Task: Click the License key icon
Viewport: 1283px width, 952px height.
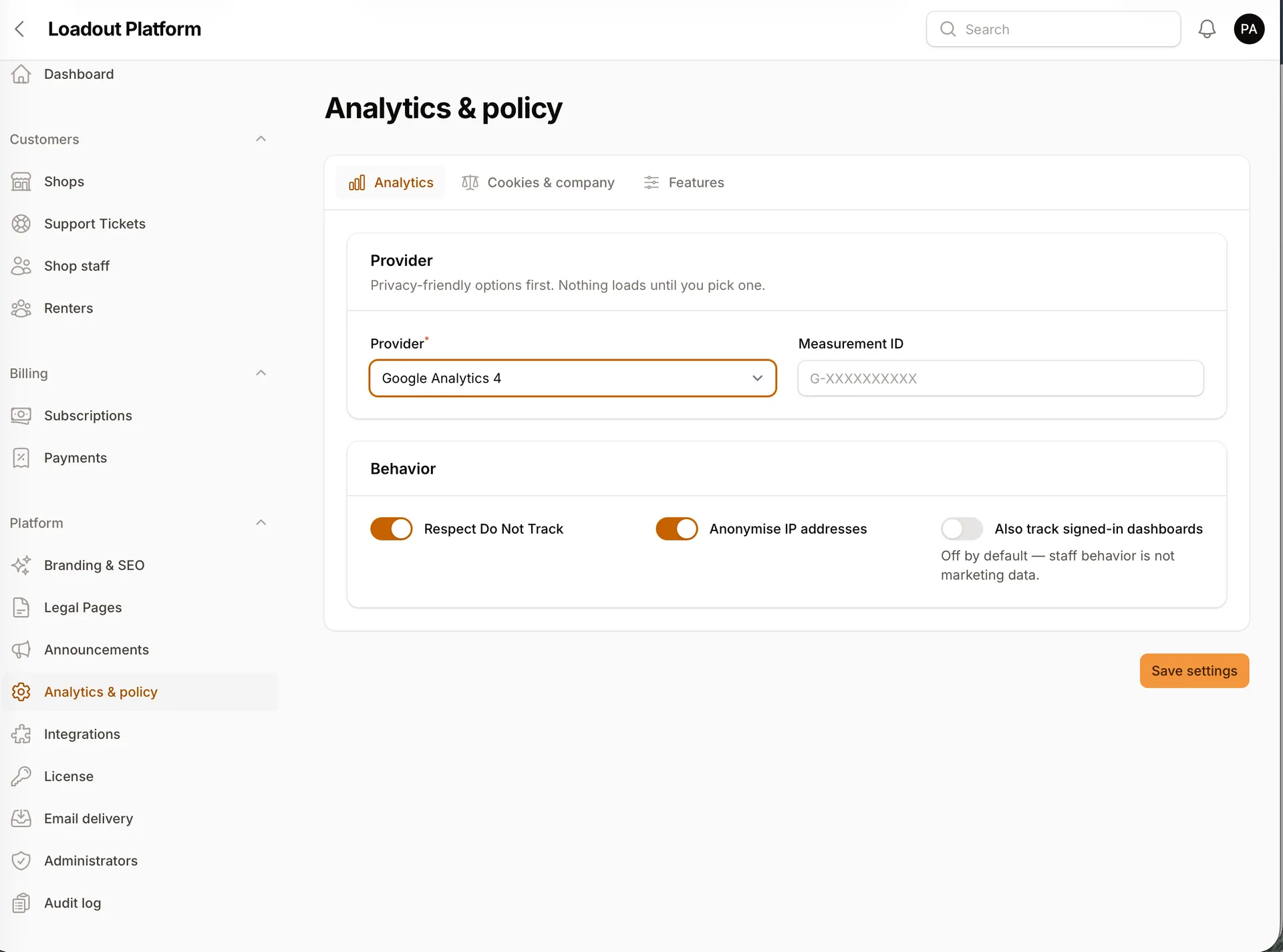Action: pos(21,776)
